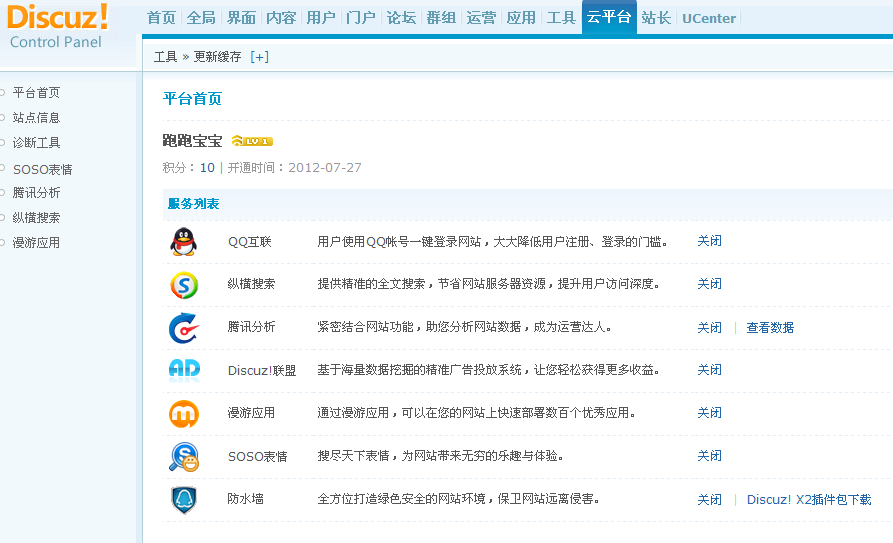
Task: Click the 漫游应用 service name in list
Action: 251,413
